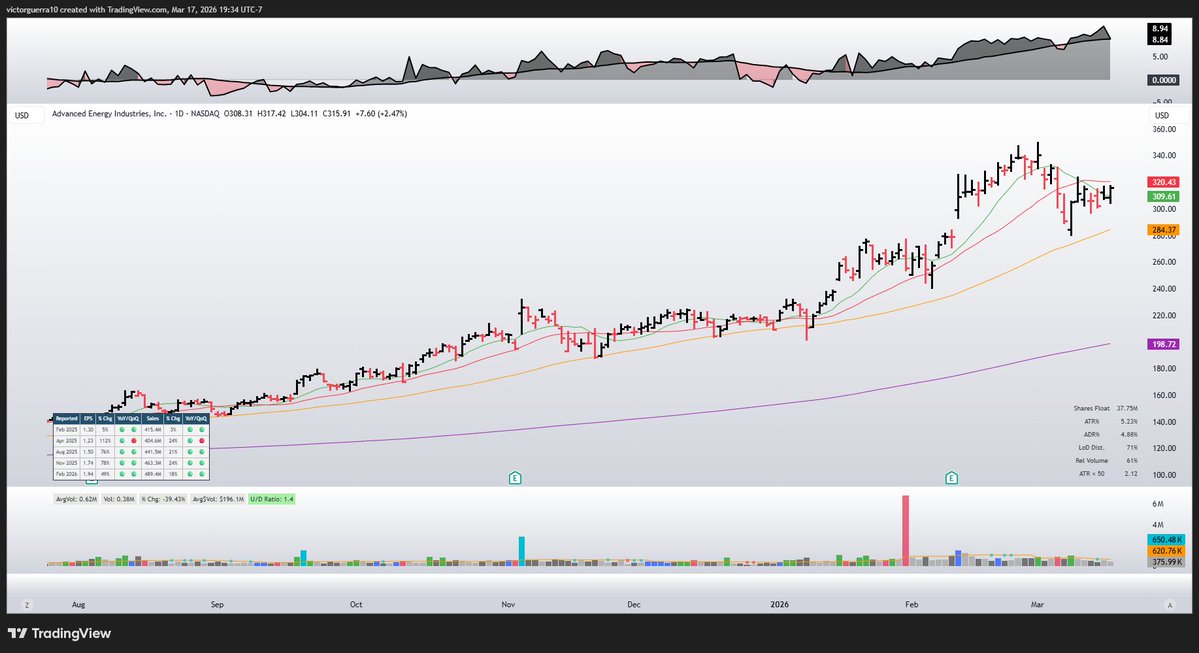
Task: Click the Aug label on the time axis
Action: 78,604
